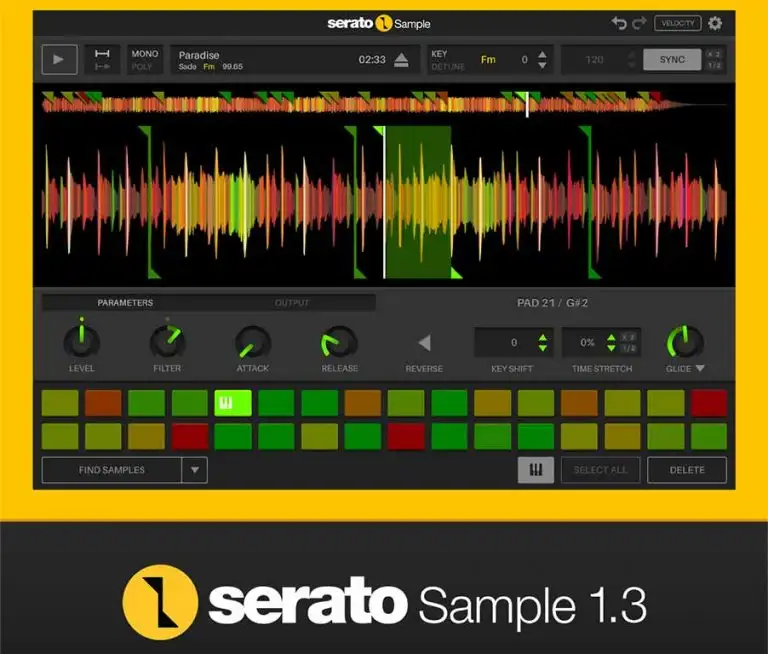Toggle the REVERSE arrow
The image size is (768, 654).
click(425, 342)
